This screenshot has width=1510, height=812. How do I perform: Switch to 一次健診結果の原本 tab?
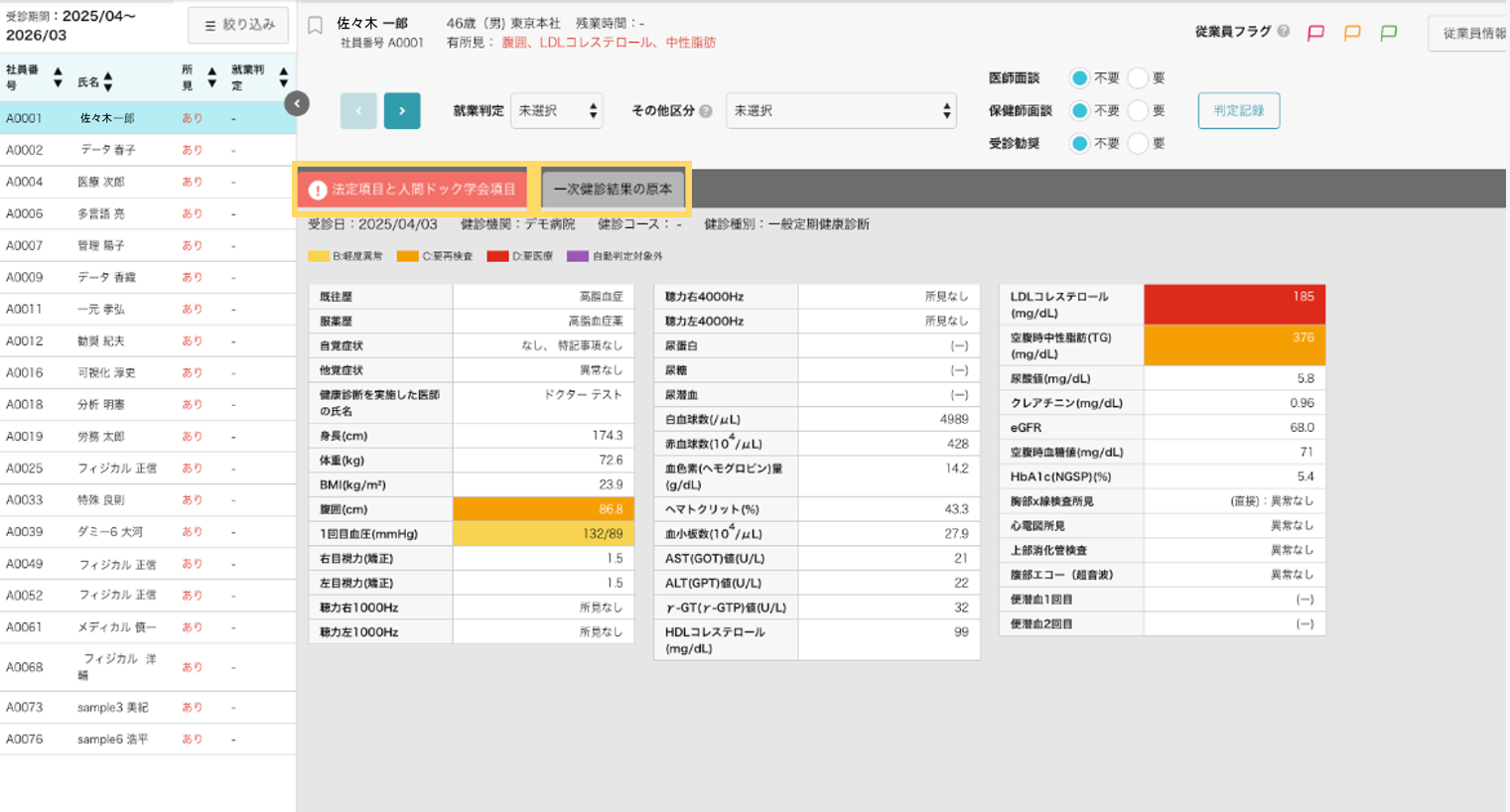pos(613,189)
